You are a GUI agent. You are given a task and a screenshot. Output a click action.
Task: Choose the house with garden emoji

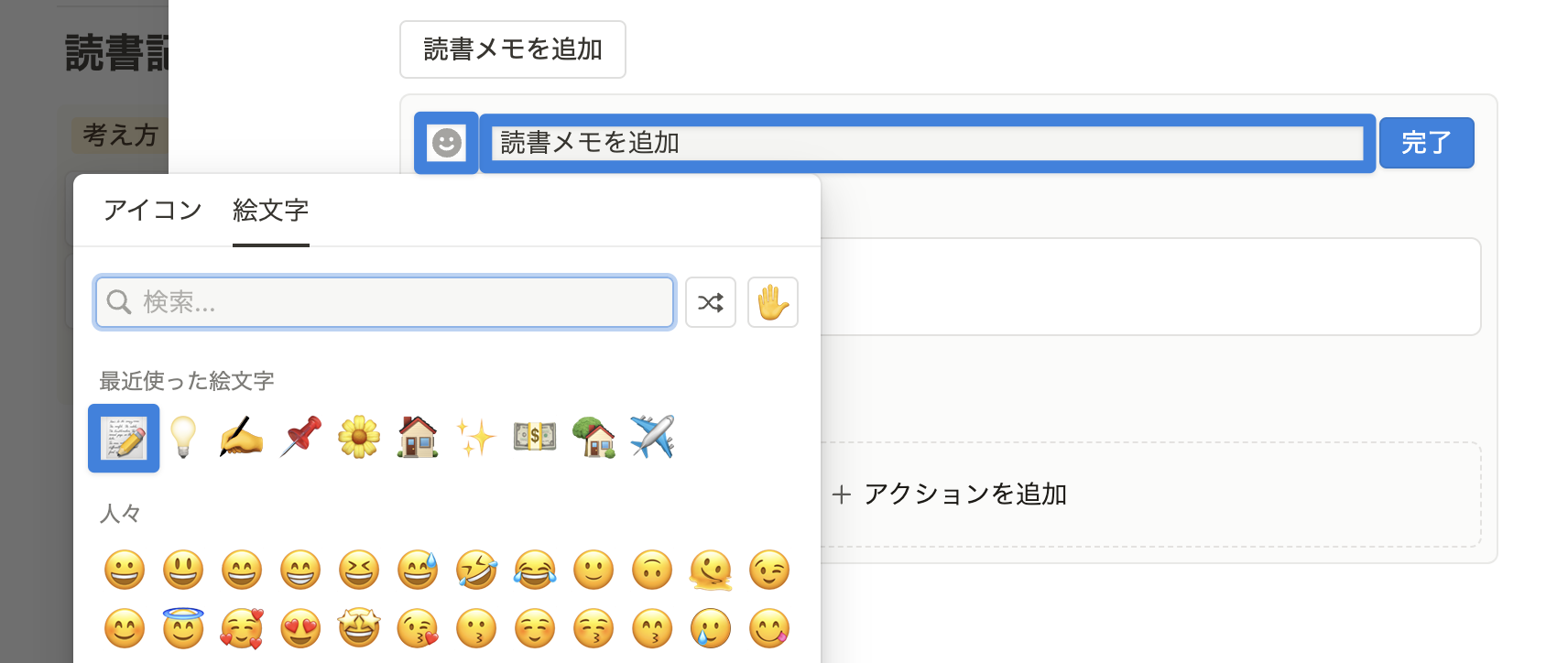[x=418, y=438]
